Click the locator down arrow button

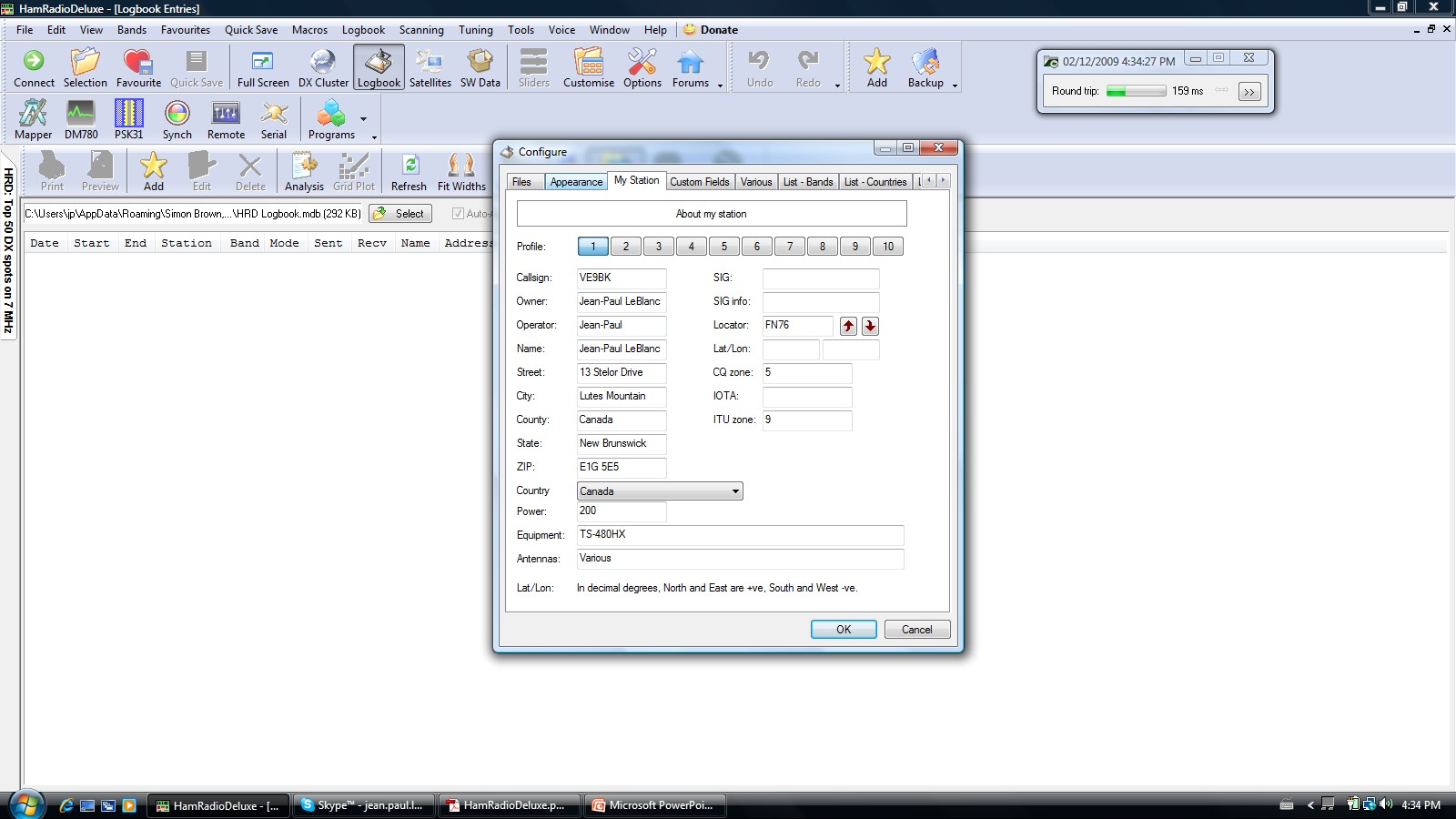(870, 326)
